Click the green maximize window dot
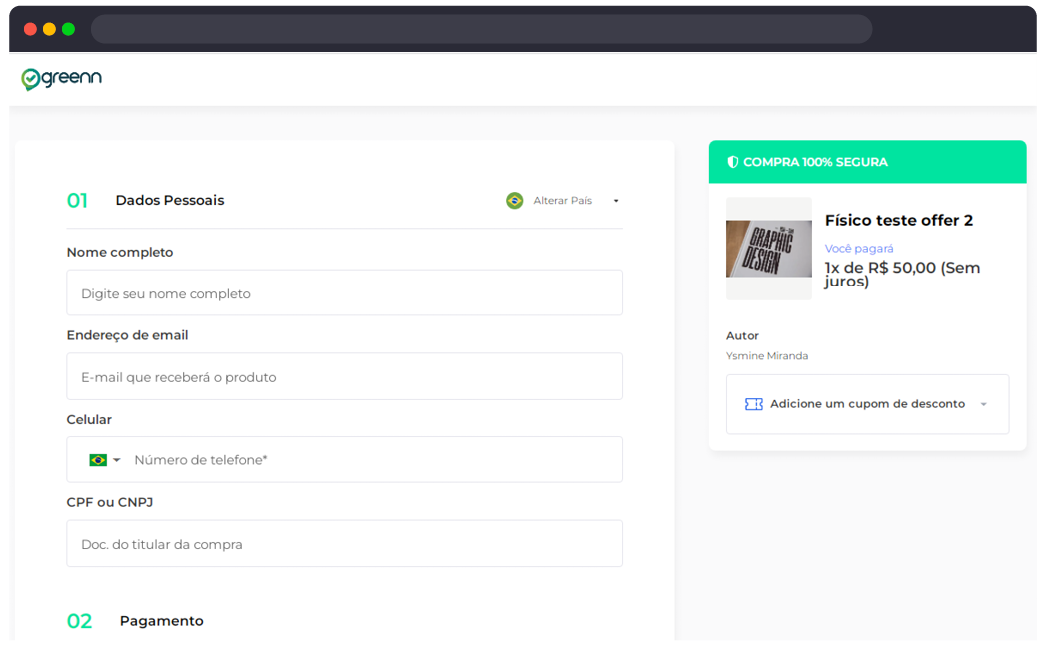 pos(68,29)
